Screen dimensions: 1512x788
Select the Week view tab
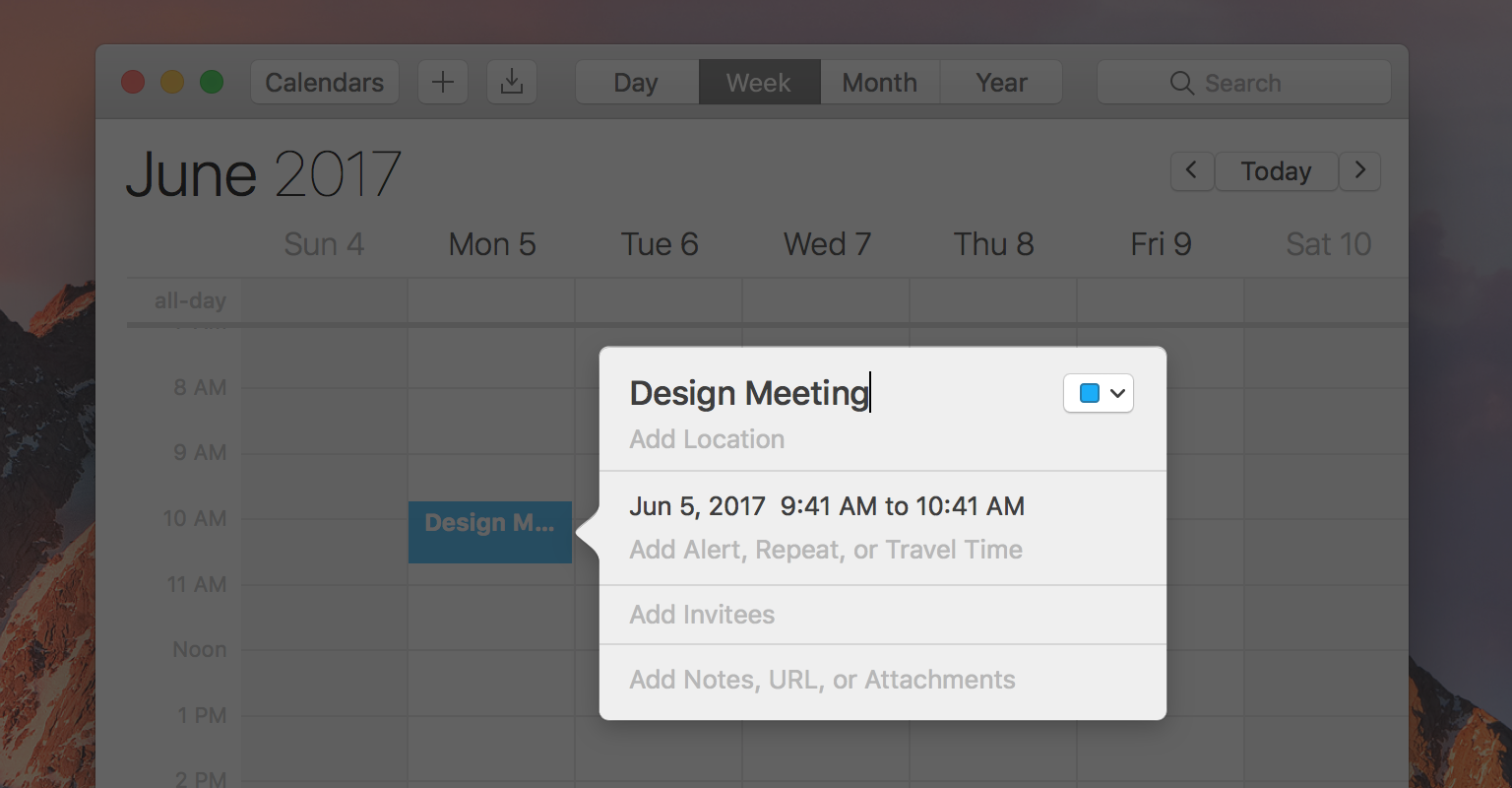click(759, 83)
